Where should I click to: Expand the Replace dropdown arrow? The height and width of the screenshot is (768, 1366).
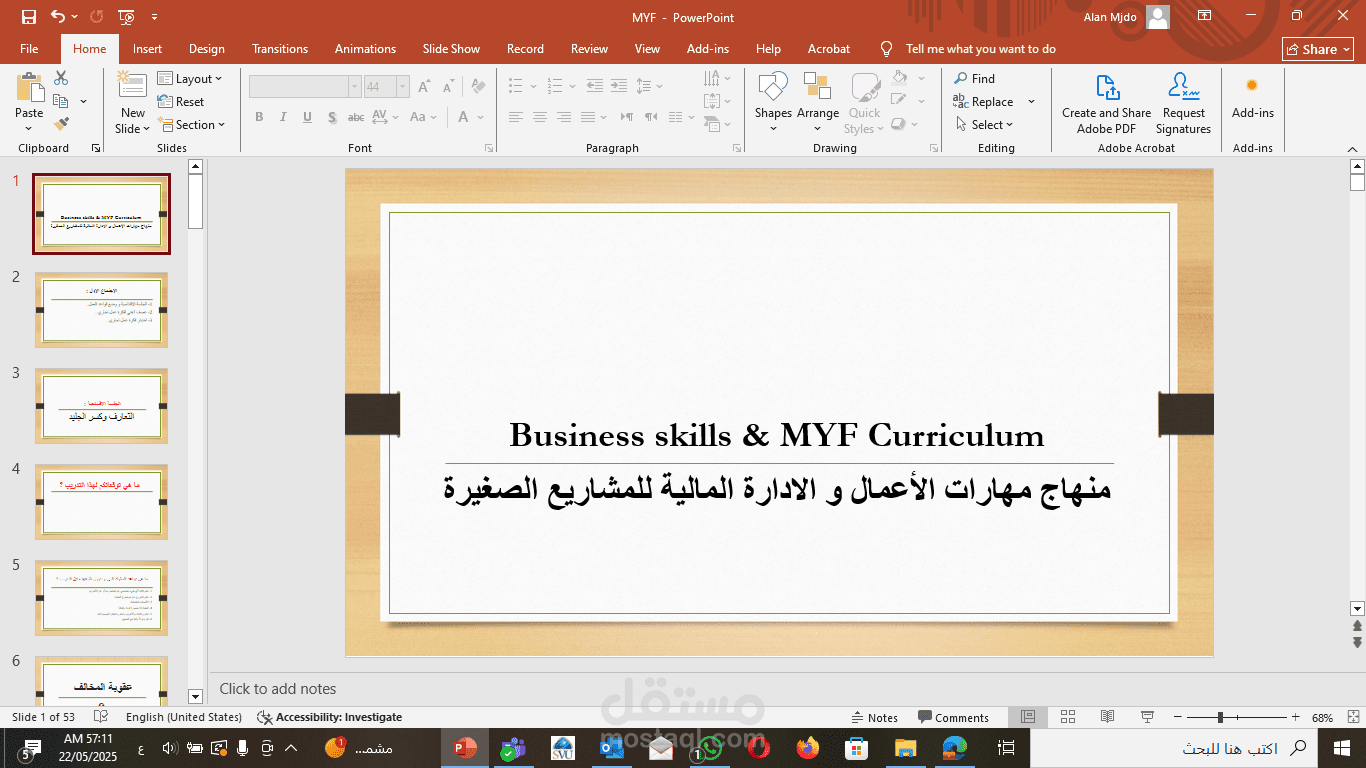click(1031, 102)
